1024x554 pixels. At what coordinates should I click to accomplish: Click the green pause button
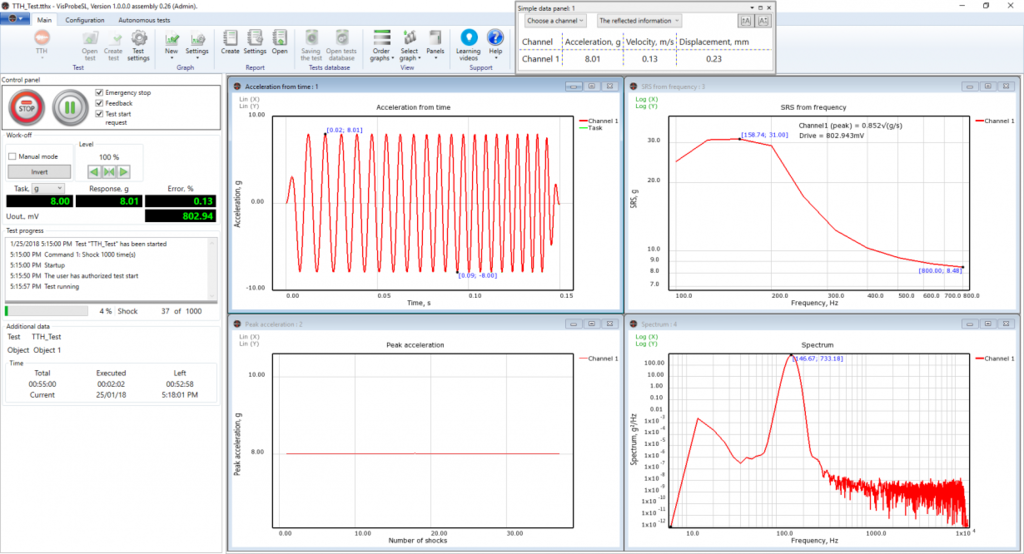click(x=71, y=106)
